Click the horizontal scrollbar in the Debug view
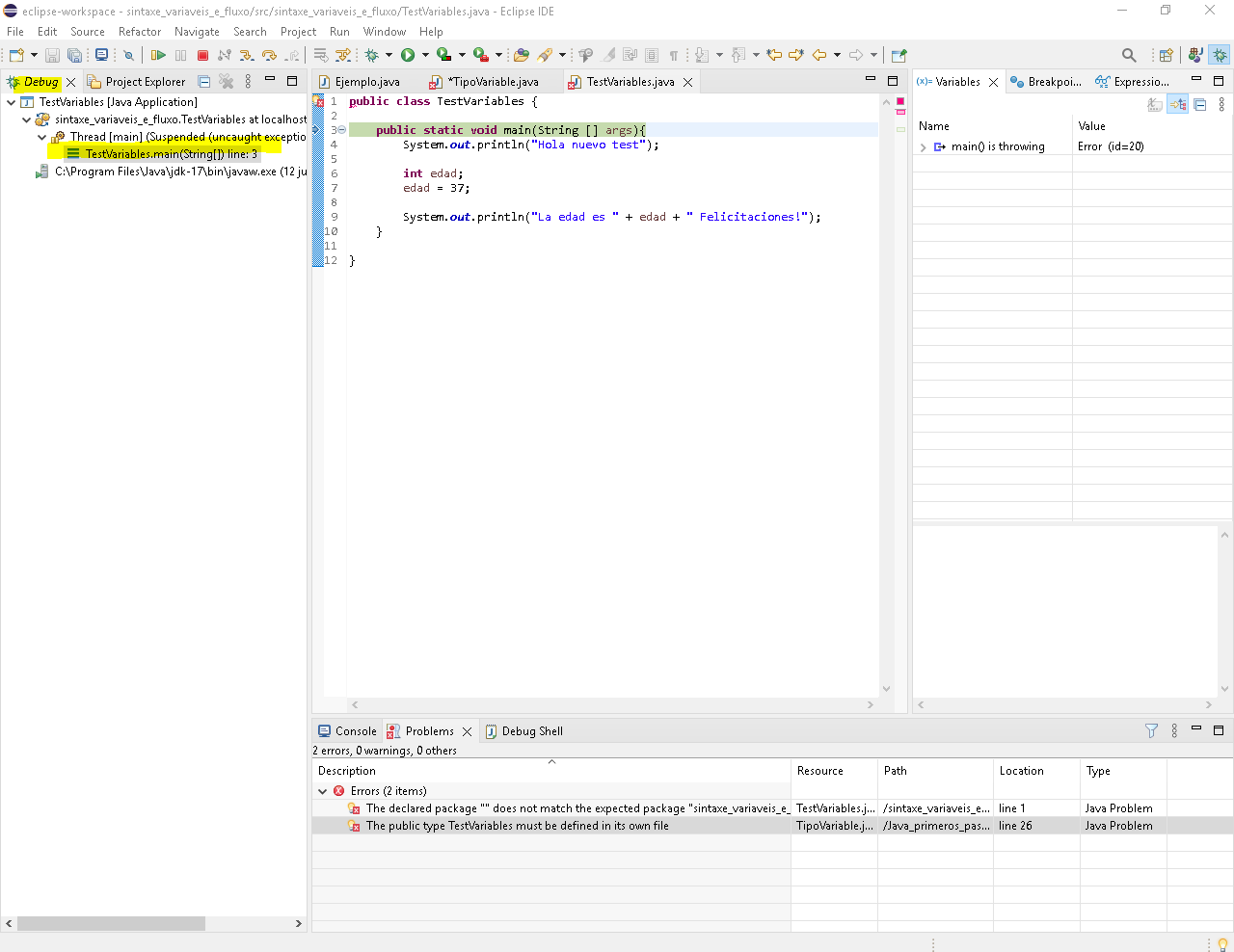Image resolution: width=1234 pixels, height=952 pixels. point(111,923)
